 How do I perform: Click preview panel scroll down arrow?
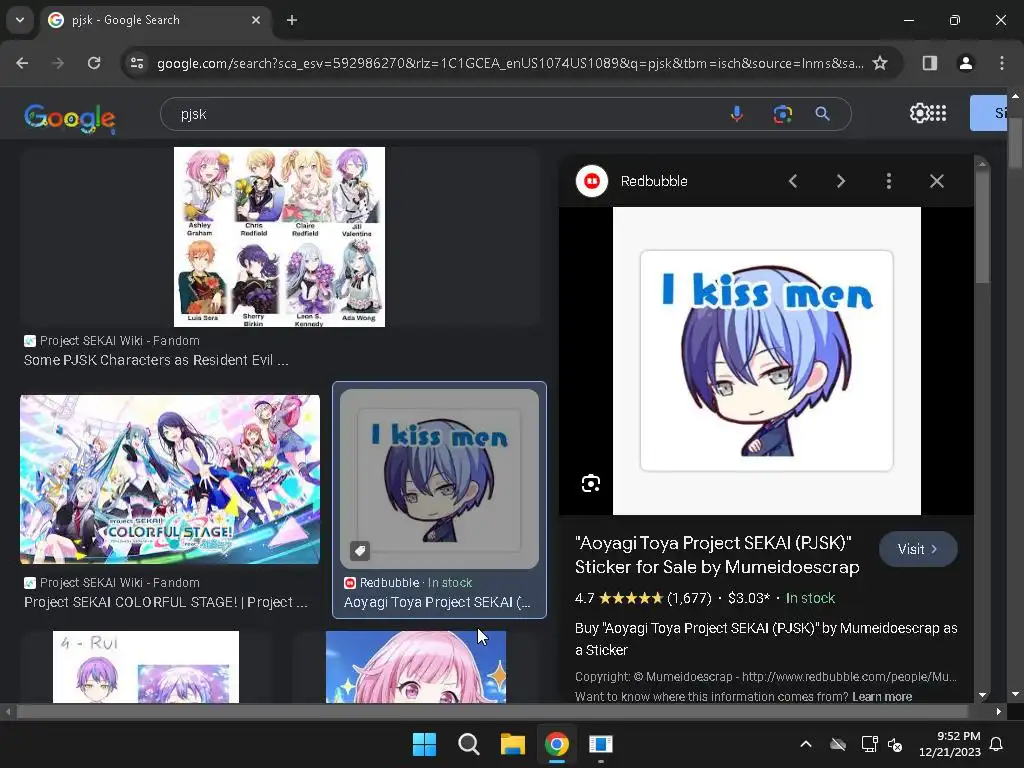click(982, 695)
